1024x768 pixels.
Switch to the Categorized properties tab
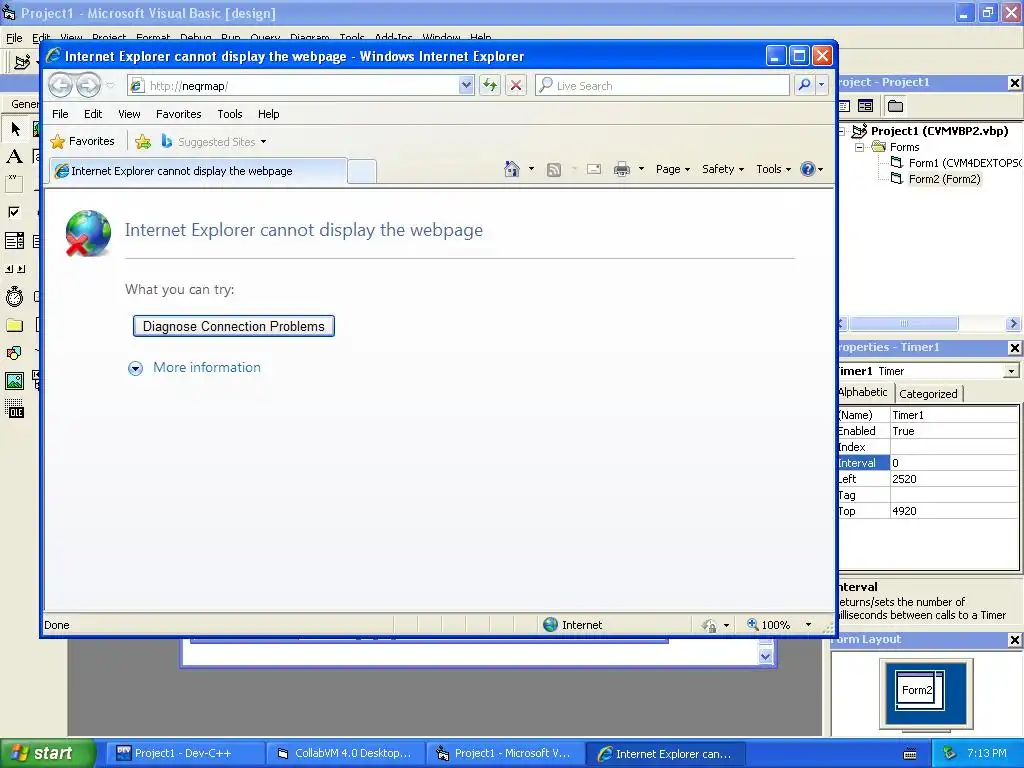pos(928,394)
